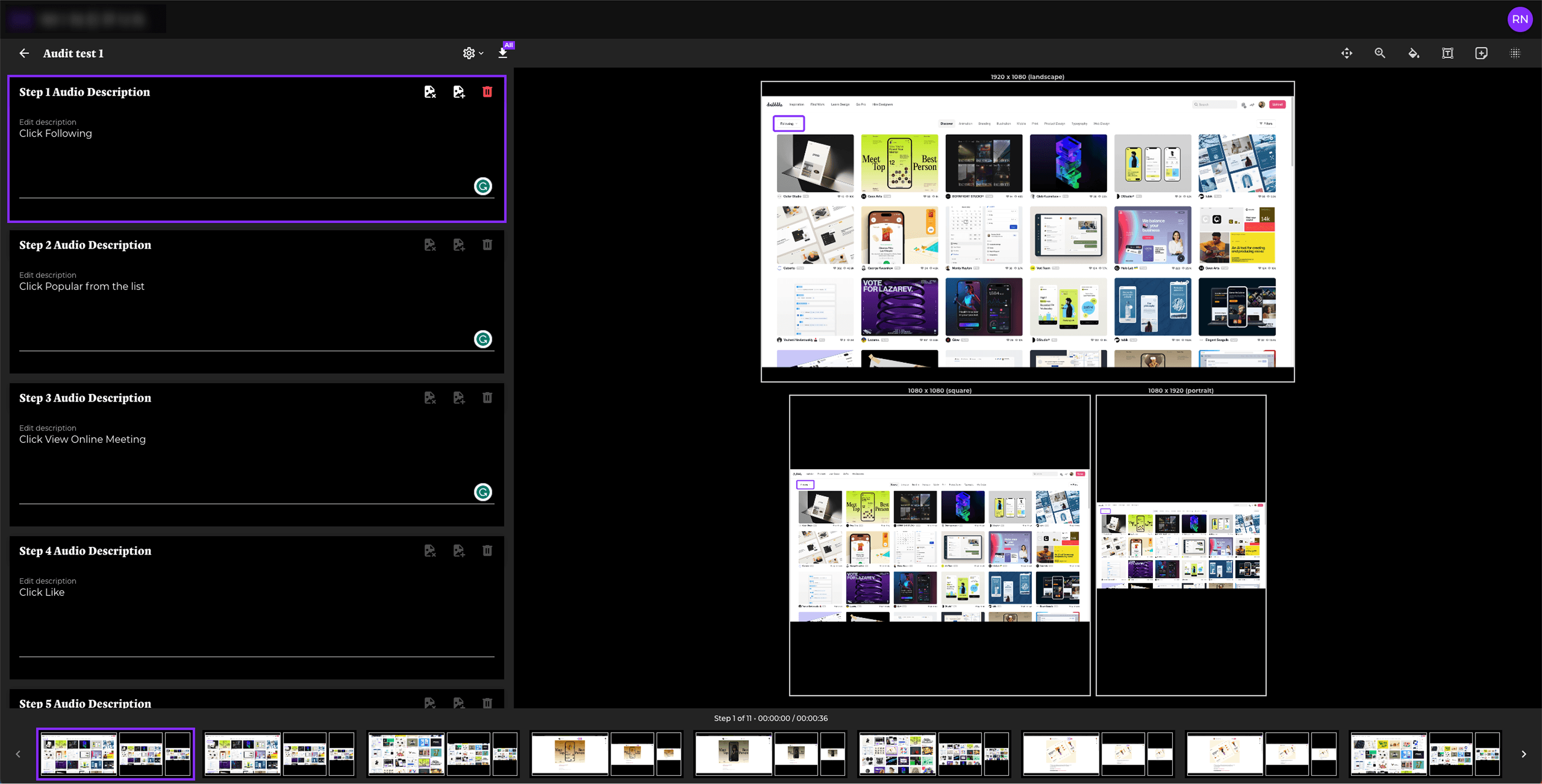
Task: Select the 1080 x 1920 portrait preview
Action: click(1180, 545)
